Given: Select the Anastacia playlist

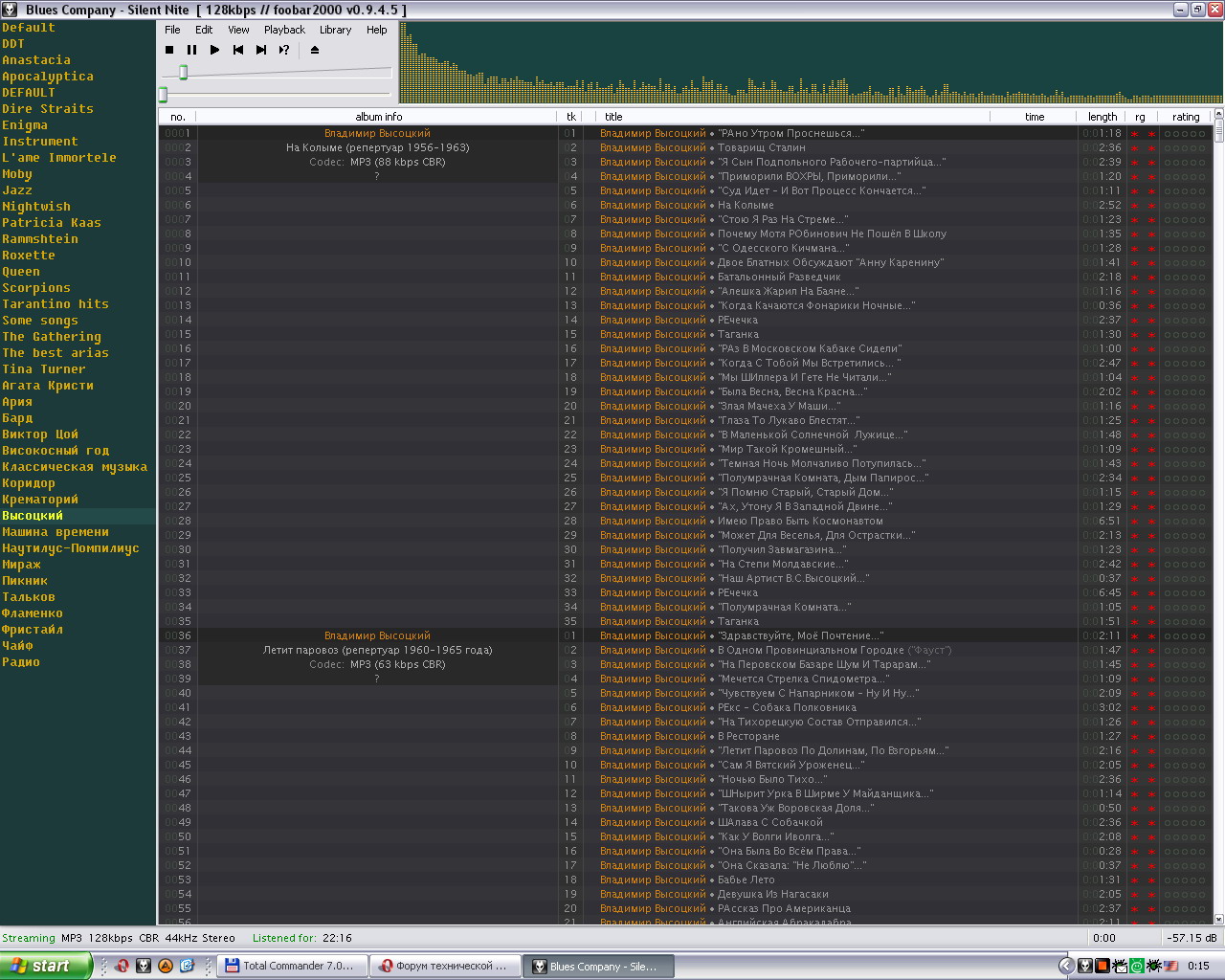Looking at the screenshot, I should (36, 60).
